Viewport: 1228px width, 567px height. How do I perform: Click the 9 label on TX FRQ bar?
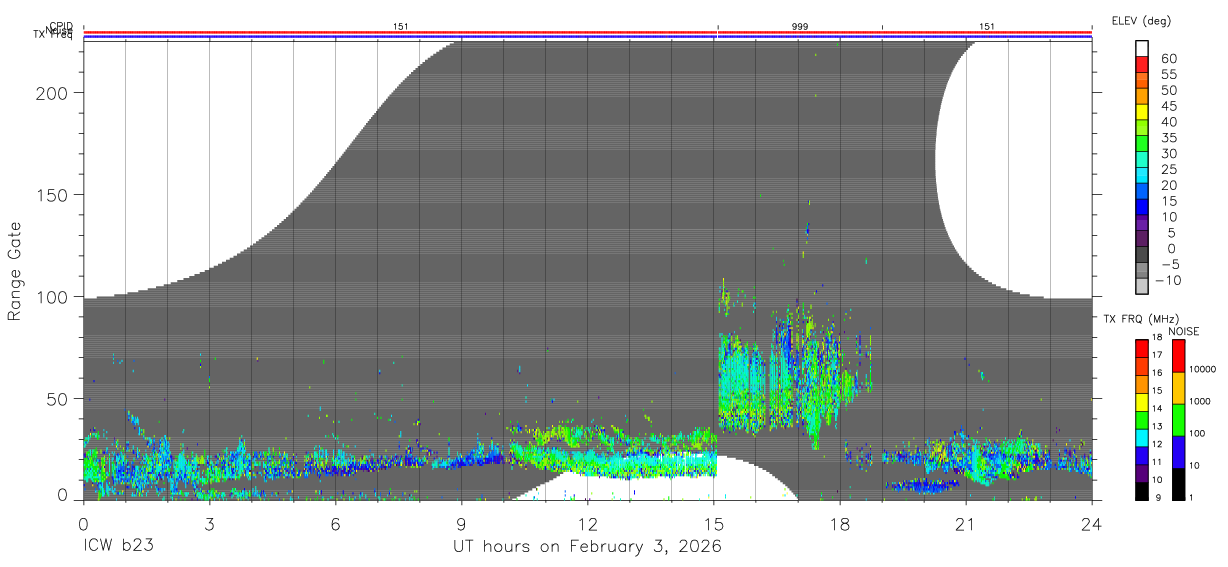(x=1158, y=498)
